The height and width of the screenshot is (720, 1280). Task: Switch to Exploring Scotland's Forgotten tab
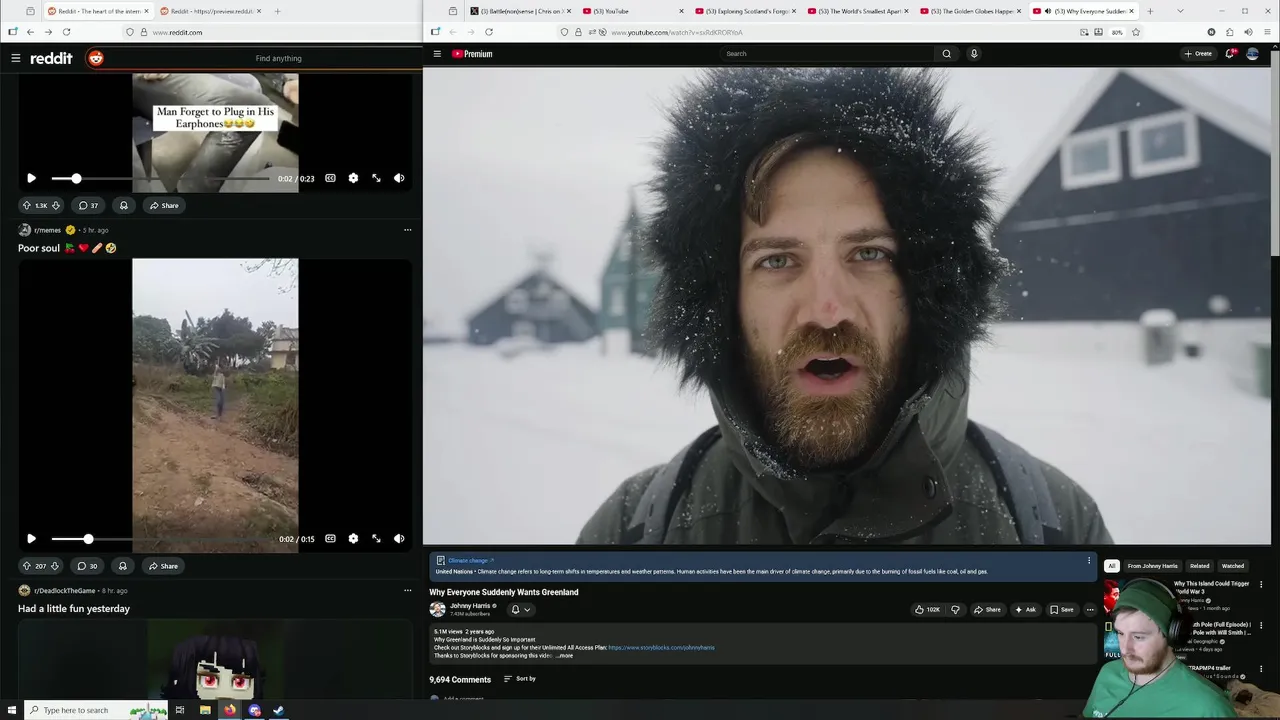pyautogui.click(x=745, y=11)
